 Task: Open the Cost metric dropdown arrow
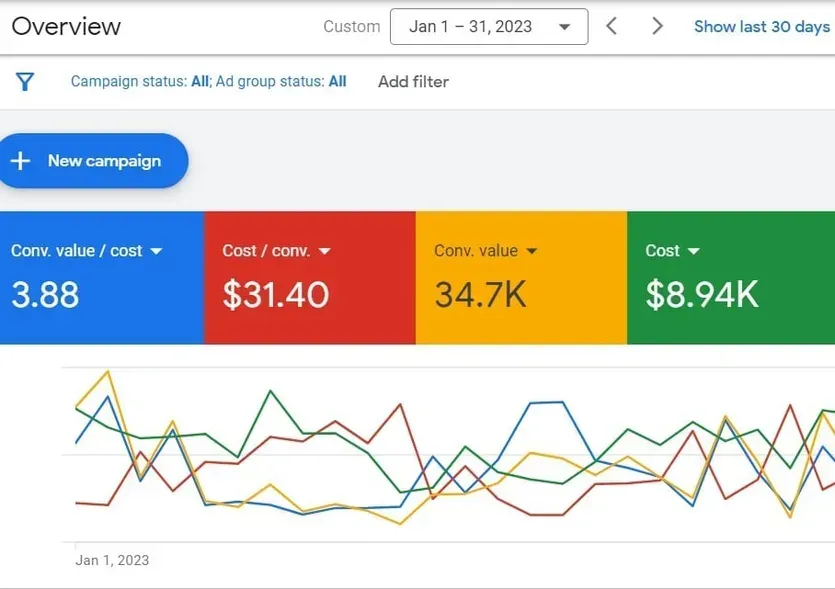click(693, 251)
